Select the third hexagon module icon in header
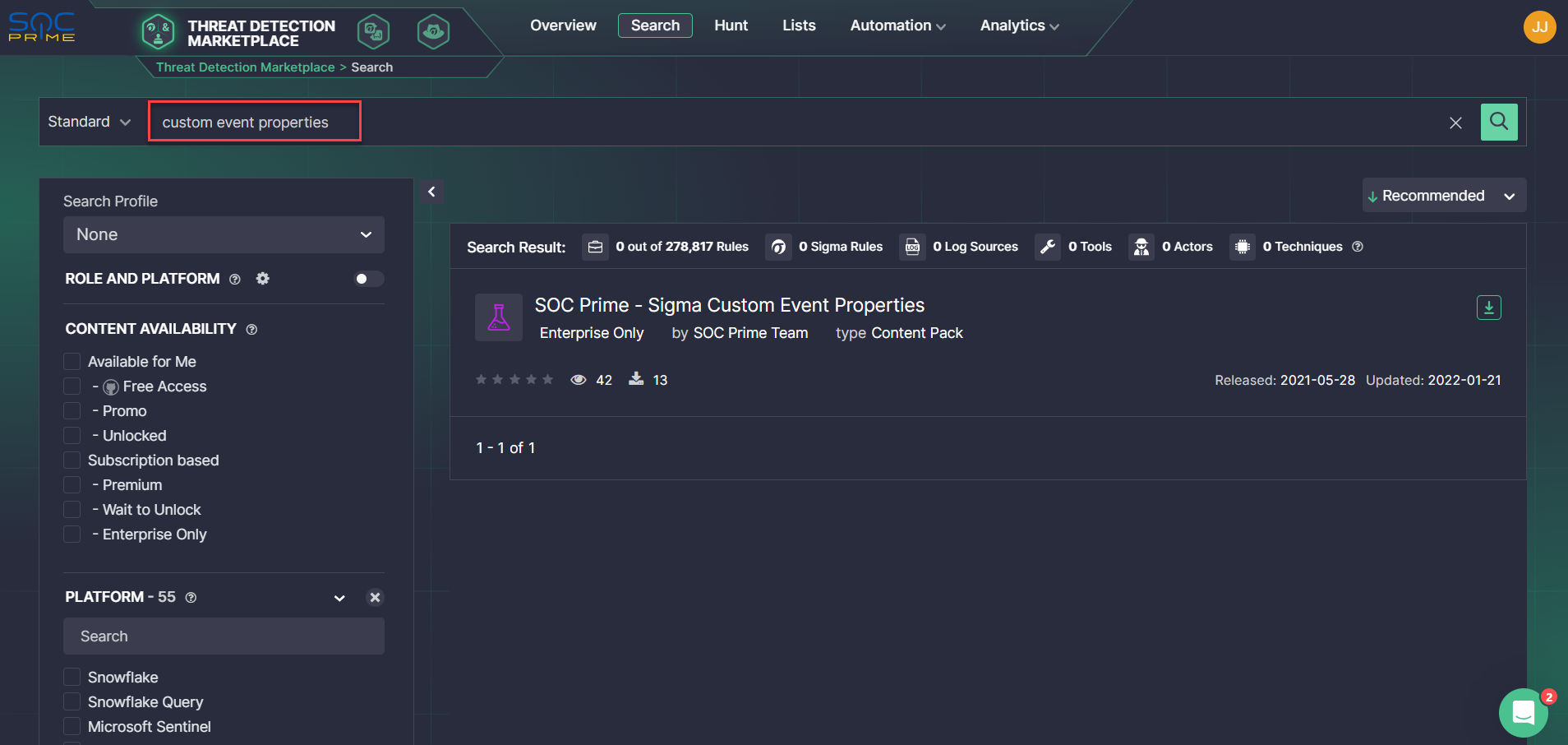Image resolution: width=1568 pixels, height=745 pixels. coord(433,32)
